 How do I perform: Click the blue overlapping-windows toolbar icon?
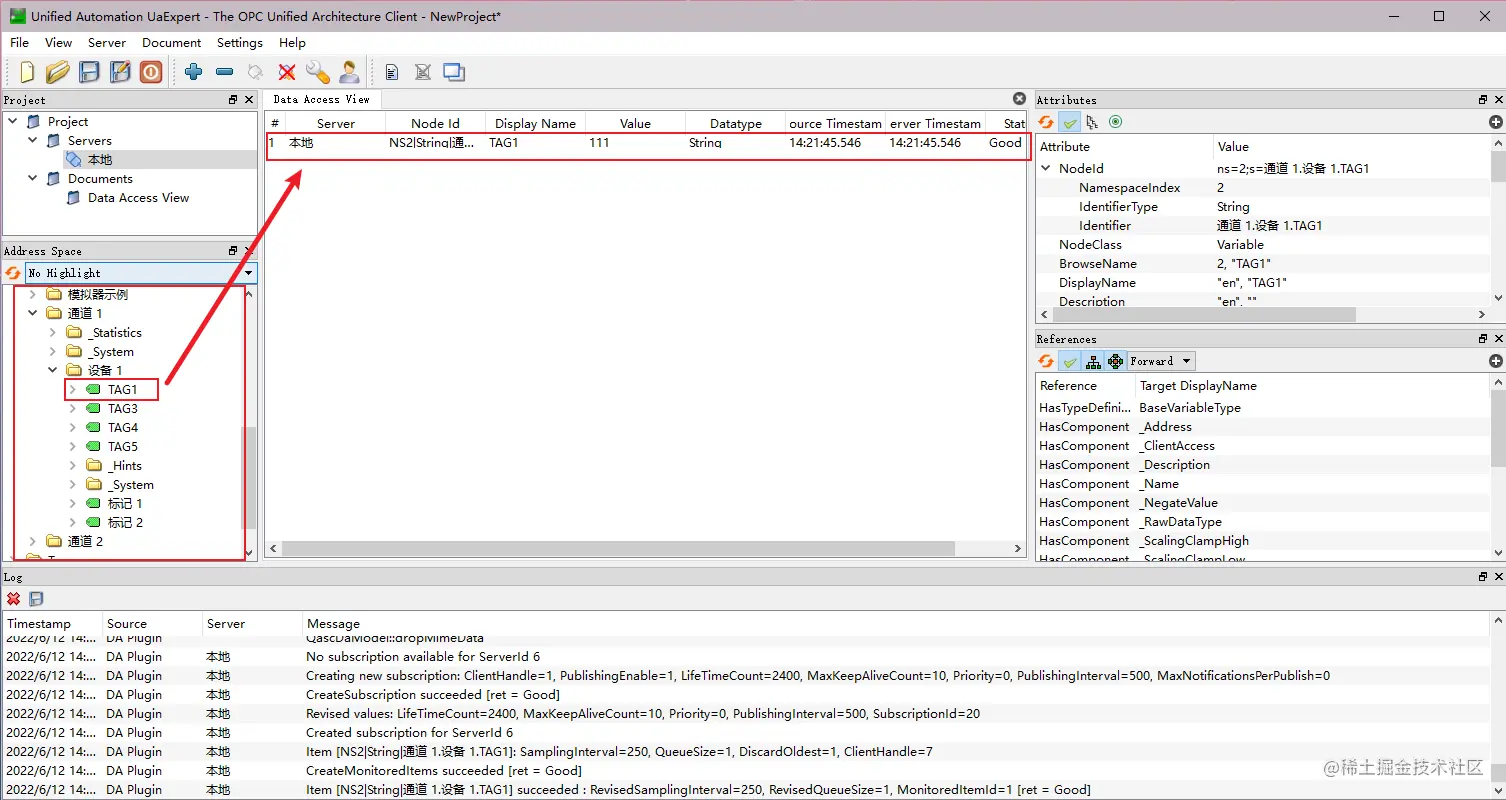pyautogui.click(x=454, y=72)
